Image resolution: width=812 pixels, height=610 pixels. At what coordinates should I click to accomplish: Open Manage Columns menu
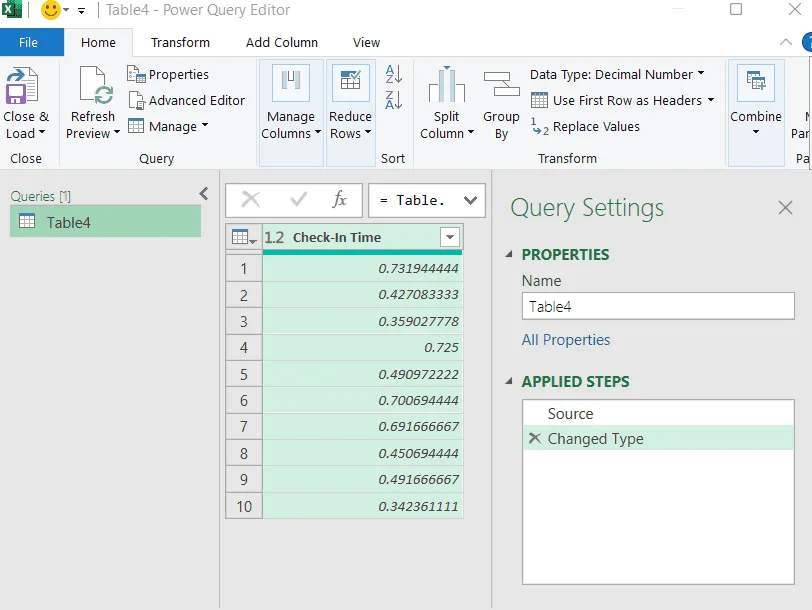pyautogui.click(x=291, y=113)
